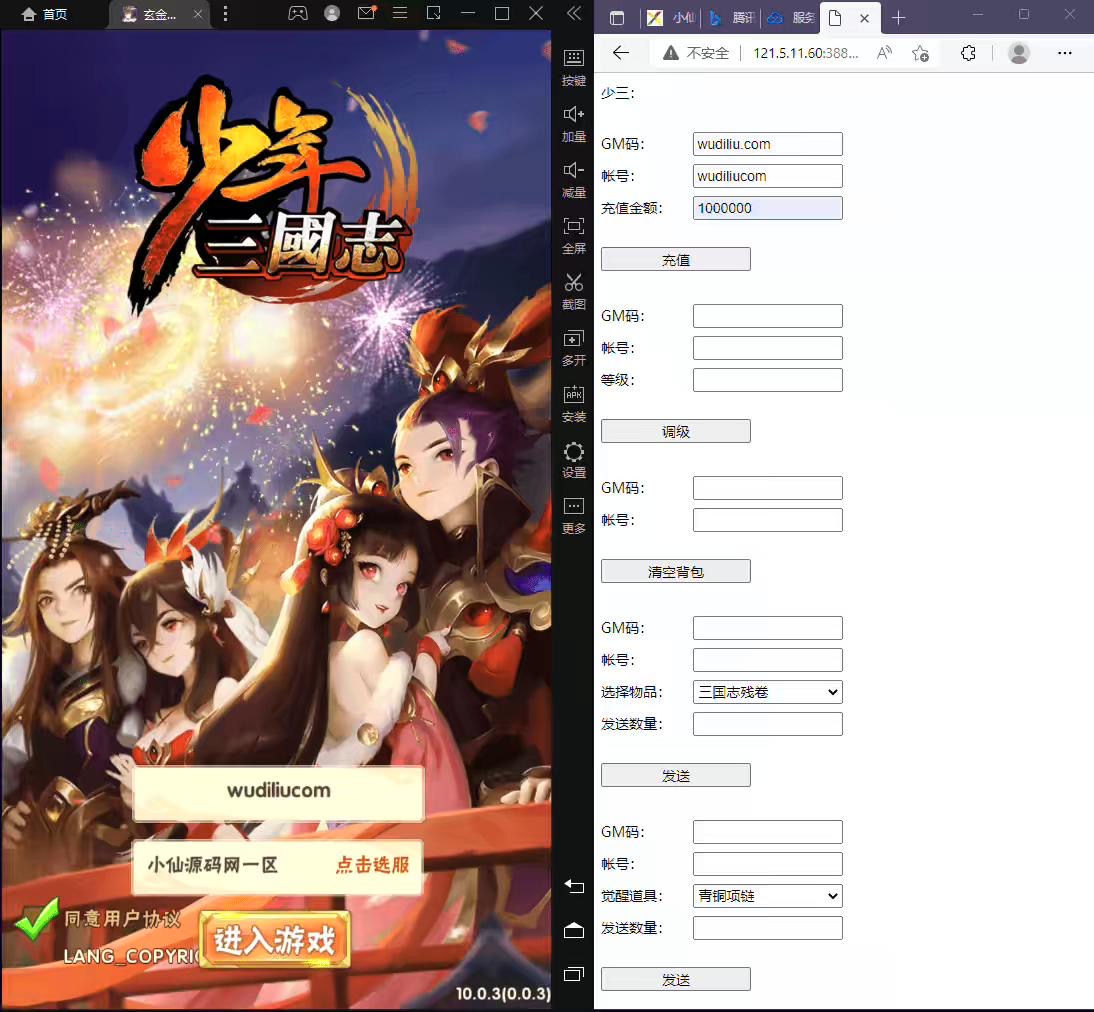Open the gamepad controller settings icon

coord(298,13)
